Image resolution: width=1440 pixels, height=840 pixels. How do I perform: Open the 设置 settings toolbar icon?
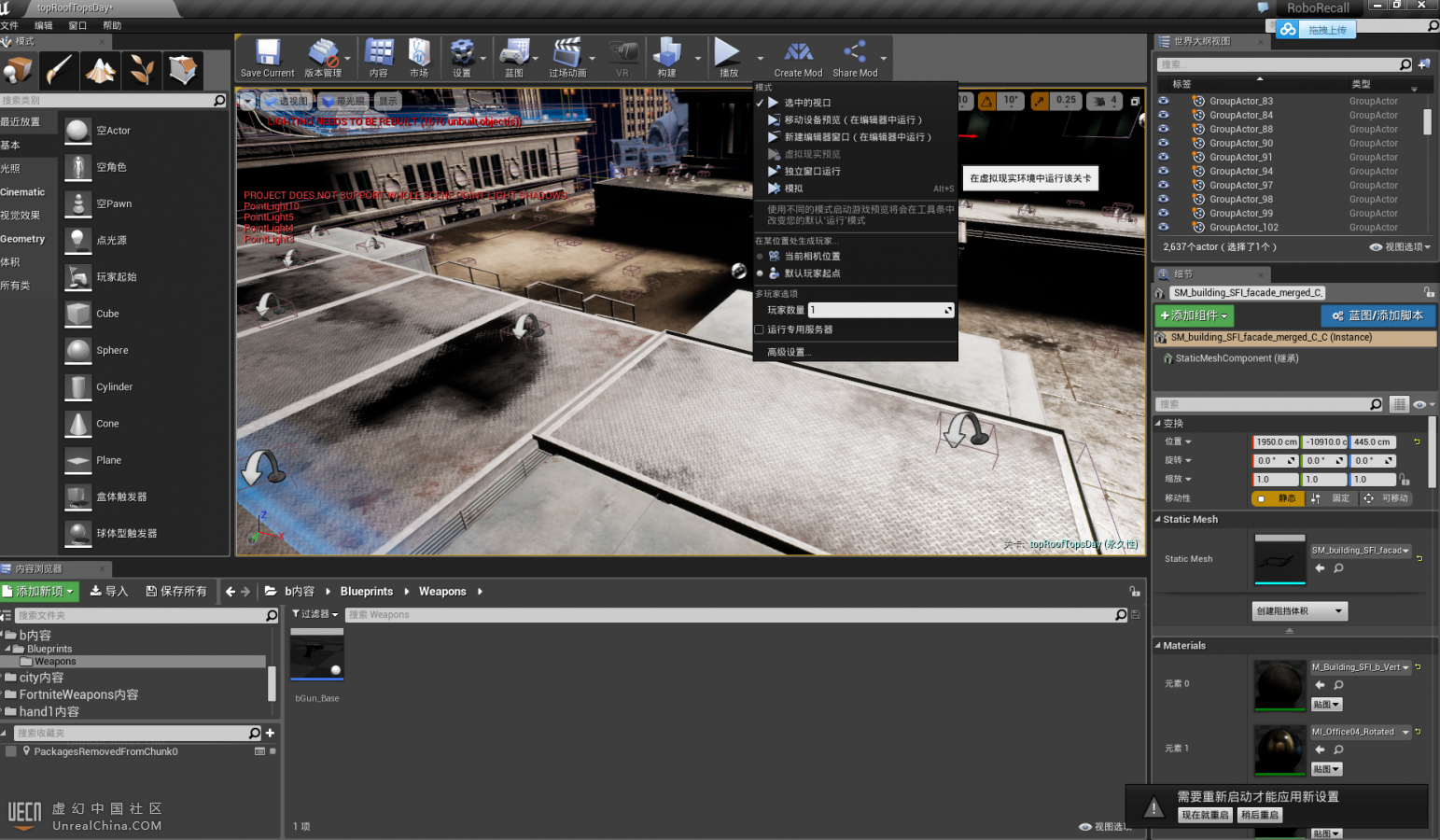coord(462,58)
